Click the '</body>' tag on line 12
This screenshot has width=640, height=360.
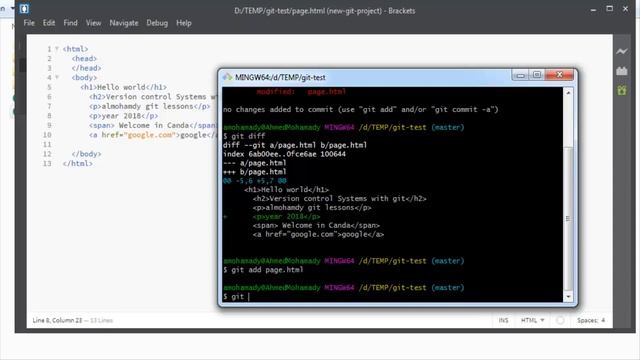[x=87, y=154]
